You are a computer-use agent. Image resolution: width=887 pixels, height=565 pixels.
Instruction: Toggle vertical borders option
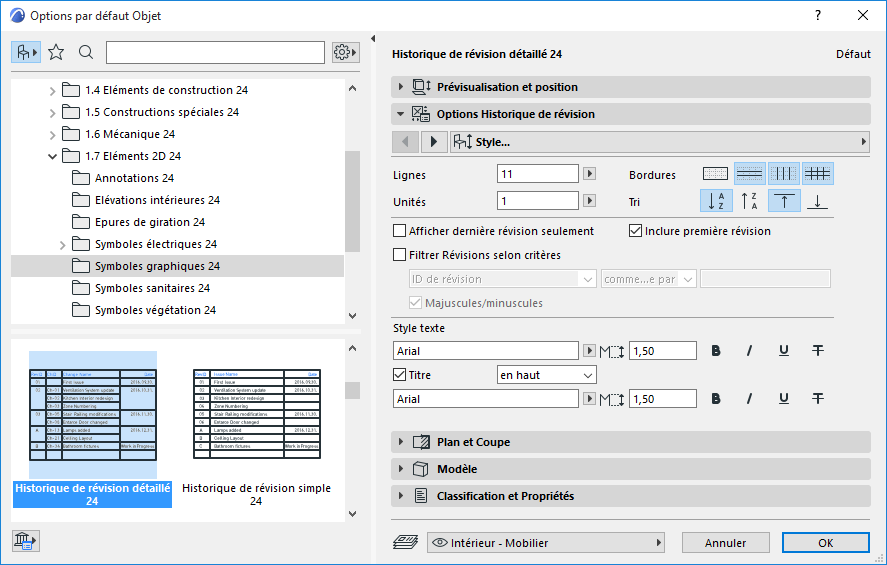coord(783,174)
